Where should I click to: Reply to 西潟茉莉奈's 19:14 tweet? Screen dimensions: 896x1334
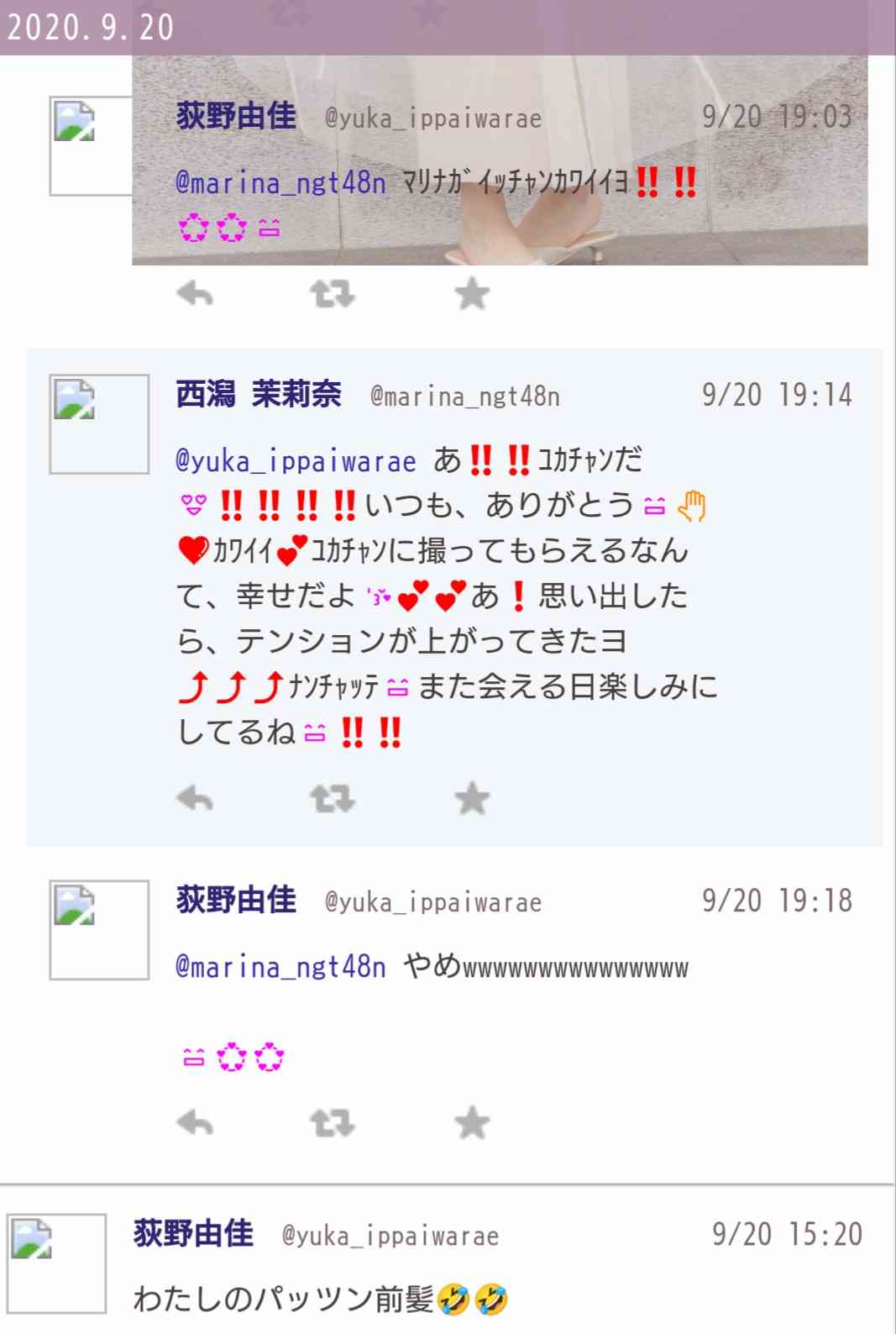195,799
